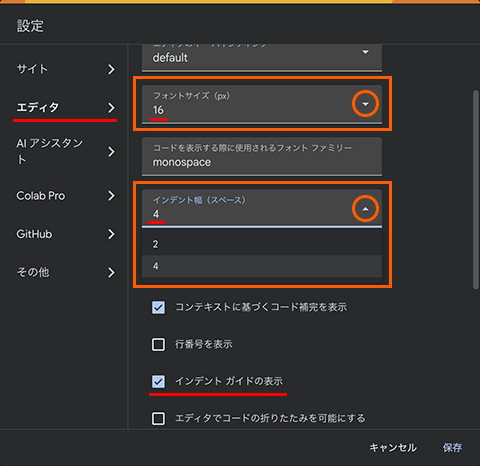The width and height of the screenshot is (480, 466).
Task: Click the コンテキストに基づくコード補完を表示 label
Action: (261, 307)
